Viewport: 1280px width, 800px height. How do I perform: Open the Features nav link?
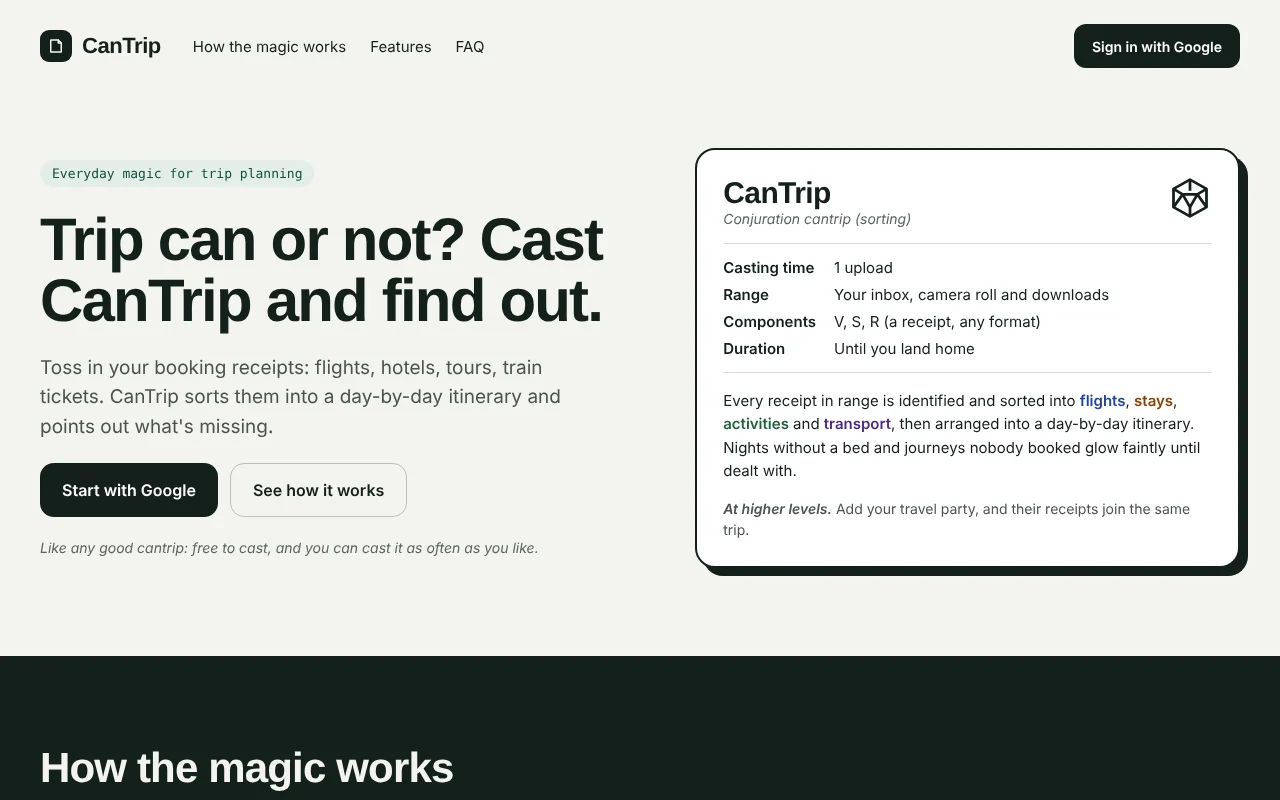[401, 47]
